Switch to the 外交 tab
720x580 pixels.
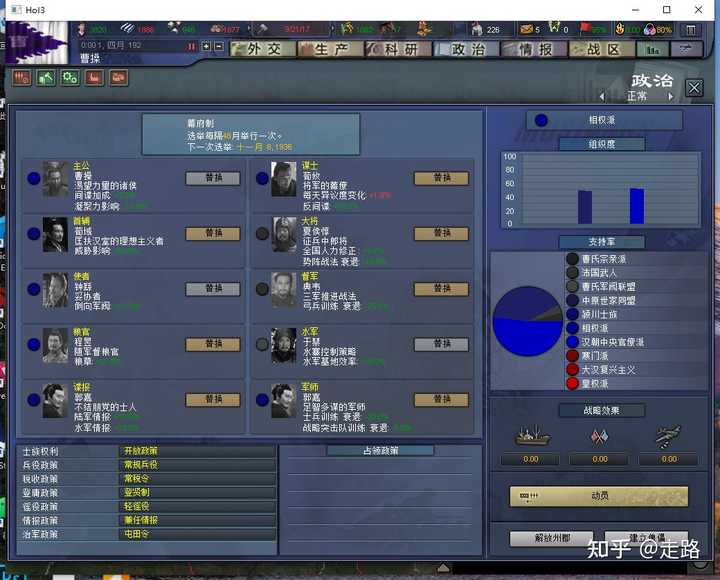pos(263,49)
